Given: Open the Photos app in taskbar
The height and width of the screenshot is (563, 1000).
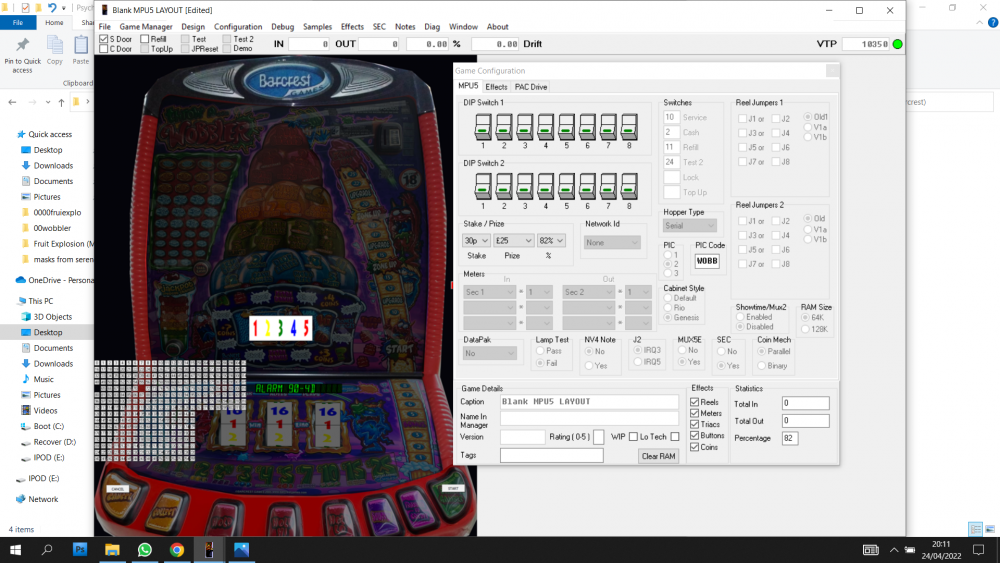Looking at the screenshot, I should pyautogui.click(x=242, y=550).
